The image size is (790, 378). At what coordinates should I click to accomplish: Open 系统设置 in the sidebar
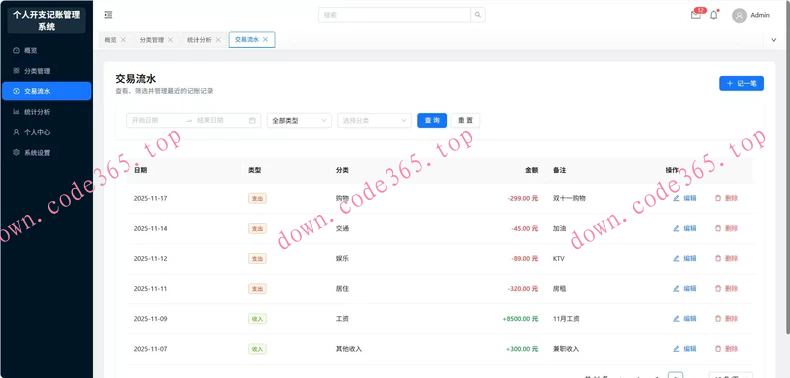coord(46,153)
